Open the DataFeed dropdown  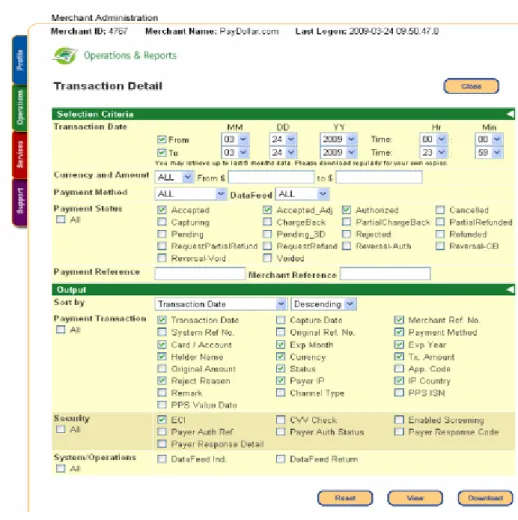(302, 194)
